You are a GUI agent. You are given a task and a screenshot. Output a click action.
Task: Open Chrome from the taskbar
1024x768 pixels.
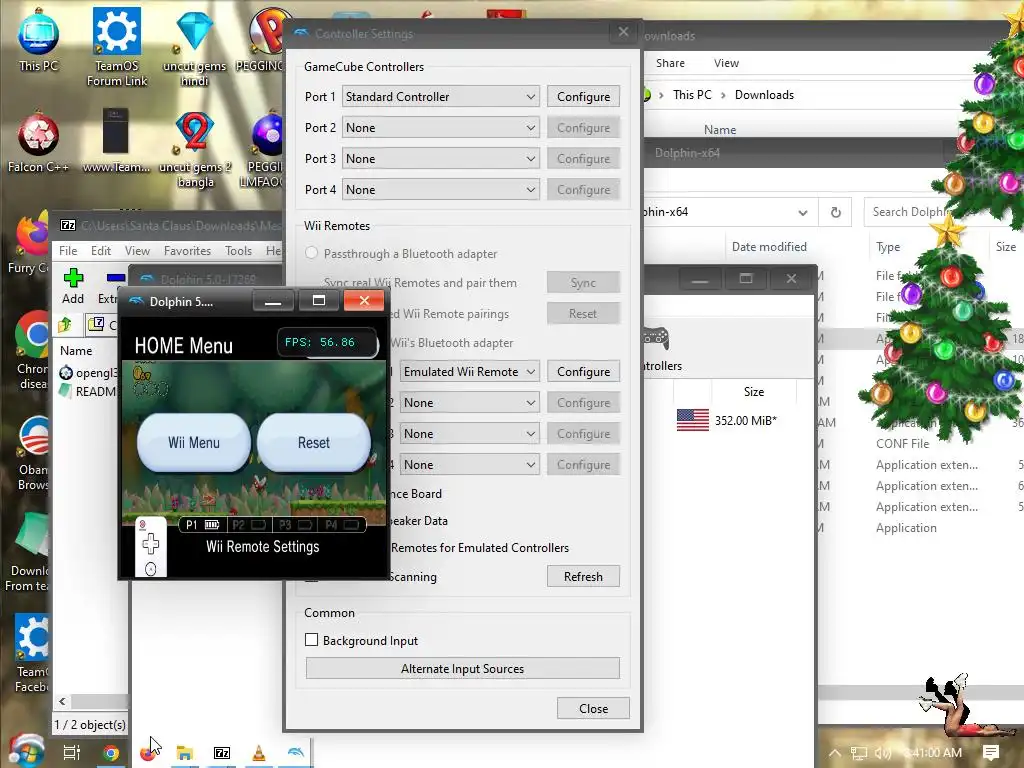[x=111, y=753]
